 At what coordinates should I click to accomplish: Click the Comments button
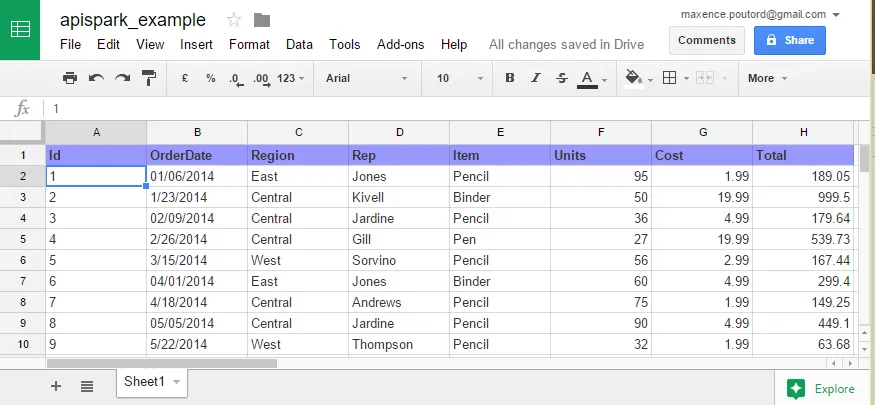click(706, 40)
